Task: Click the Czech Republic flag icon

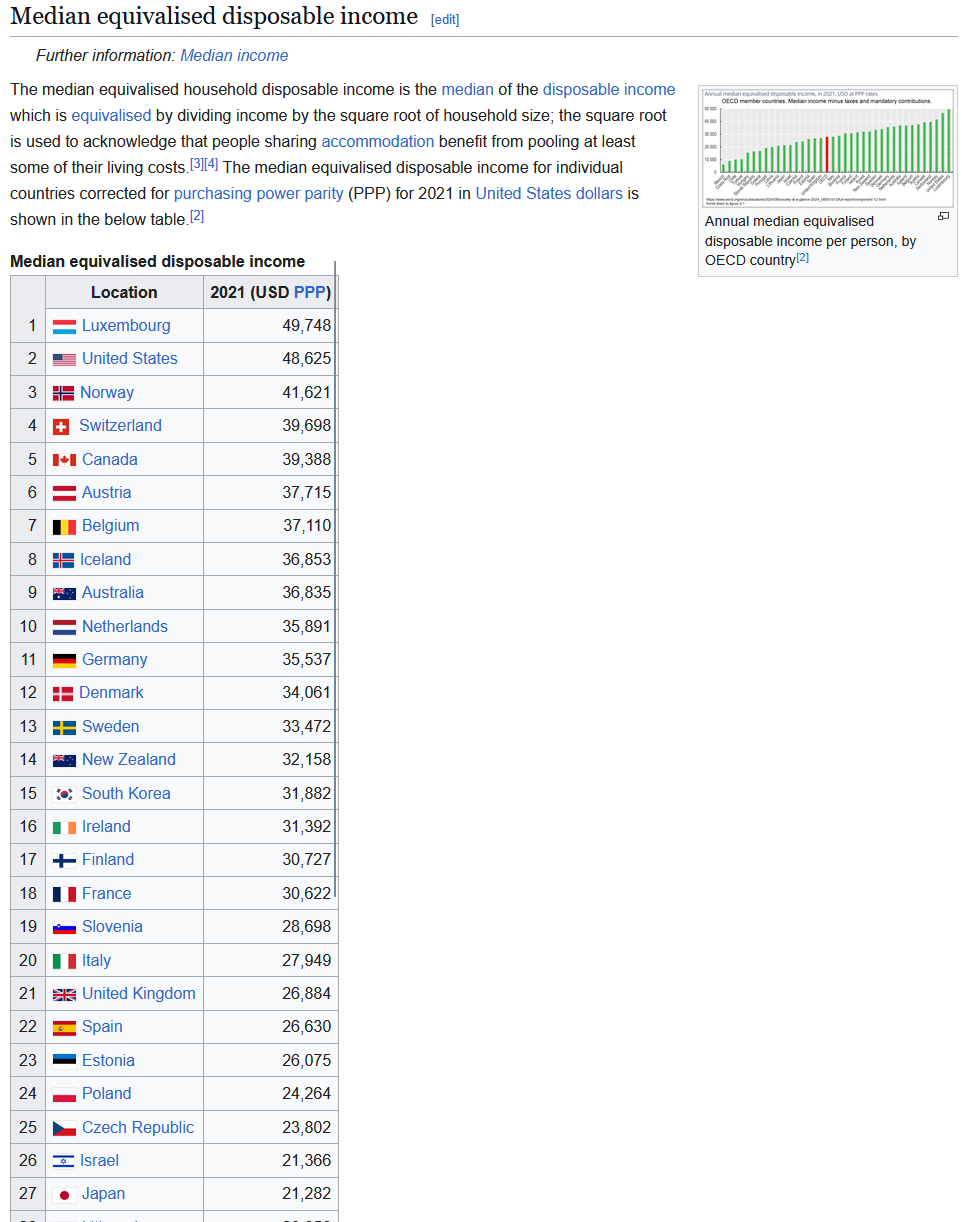Action: [x=64, y=1128]
